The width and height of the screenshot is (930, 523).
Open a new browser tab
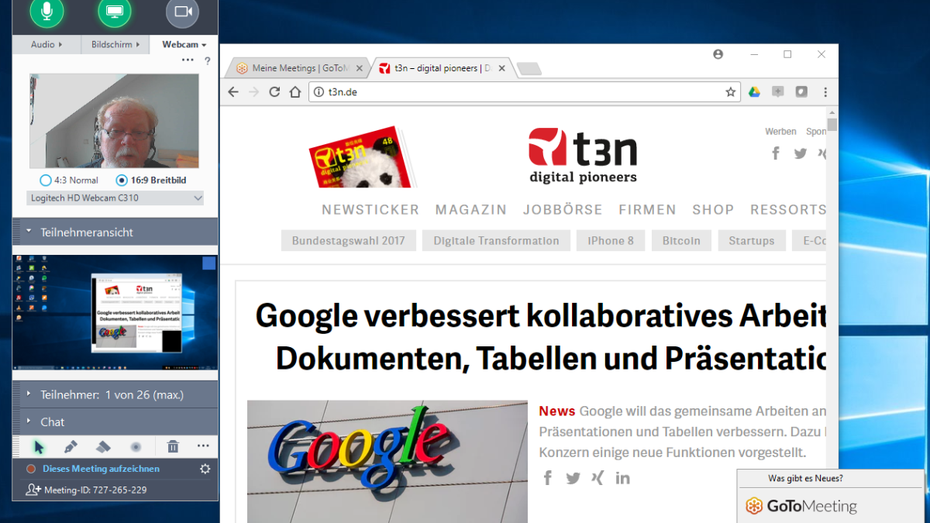coord(528,69)
